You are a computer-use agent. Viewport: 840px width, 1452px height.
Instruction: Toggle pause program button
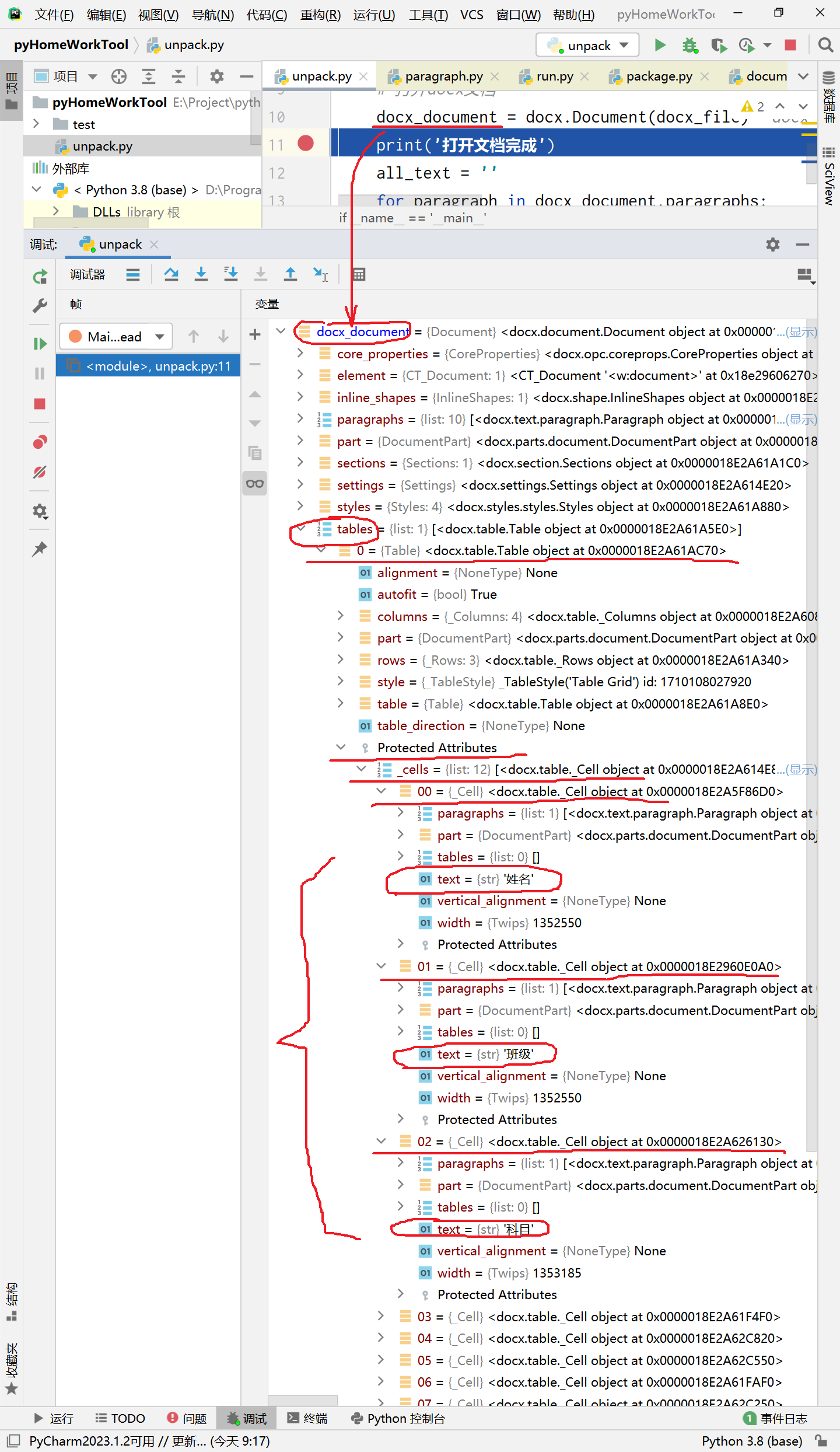[40, 374]
